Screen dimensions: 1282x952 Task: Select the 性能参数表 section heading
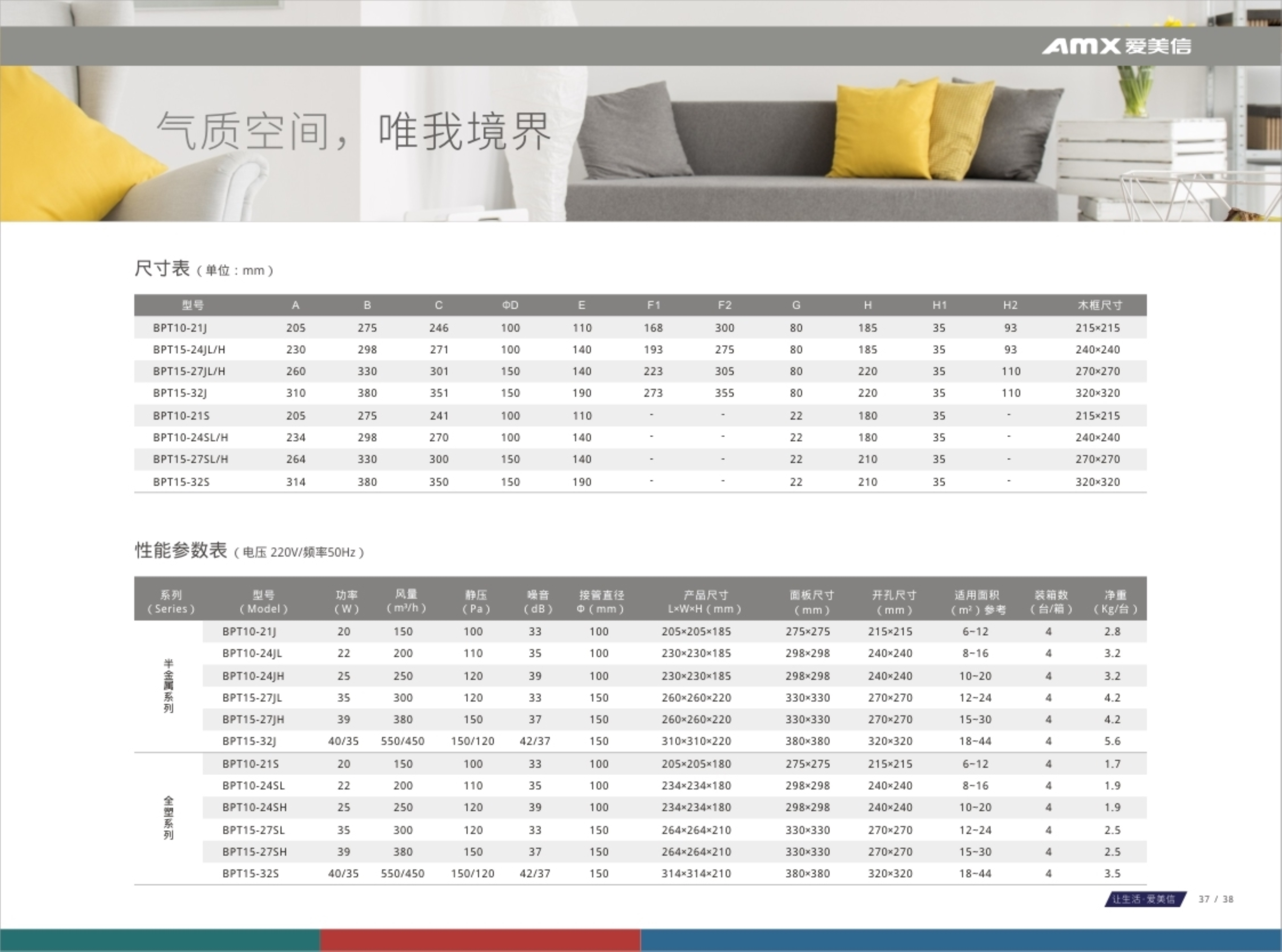point(181,550)
